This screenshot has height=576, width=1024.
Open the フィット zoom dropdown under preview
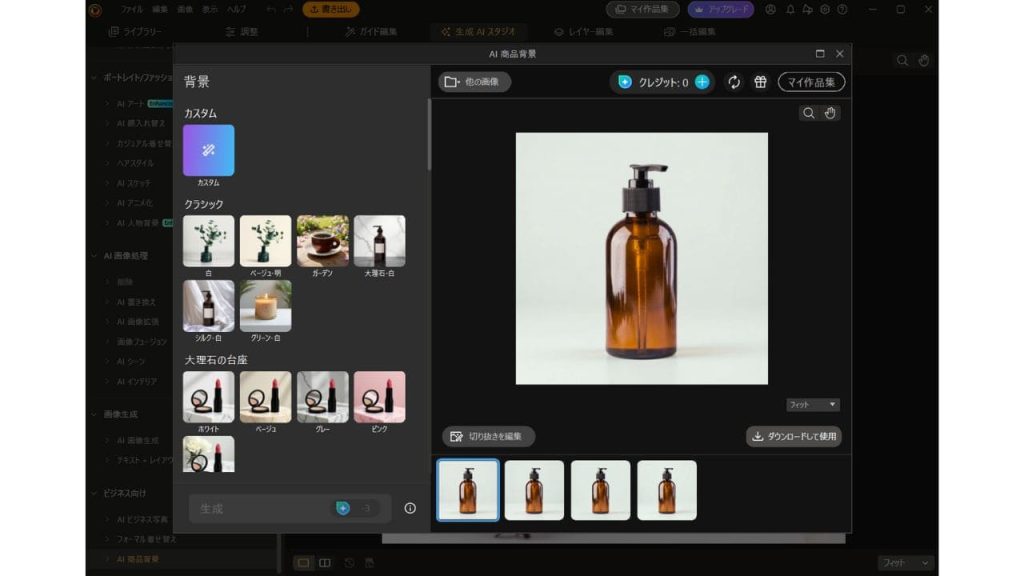813,405
